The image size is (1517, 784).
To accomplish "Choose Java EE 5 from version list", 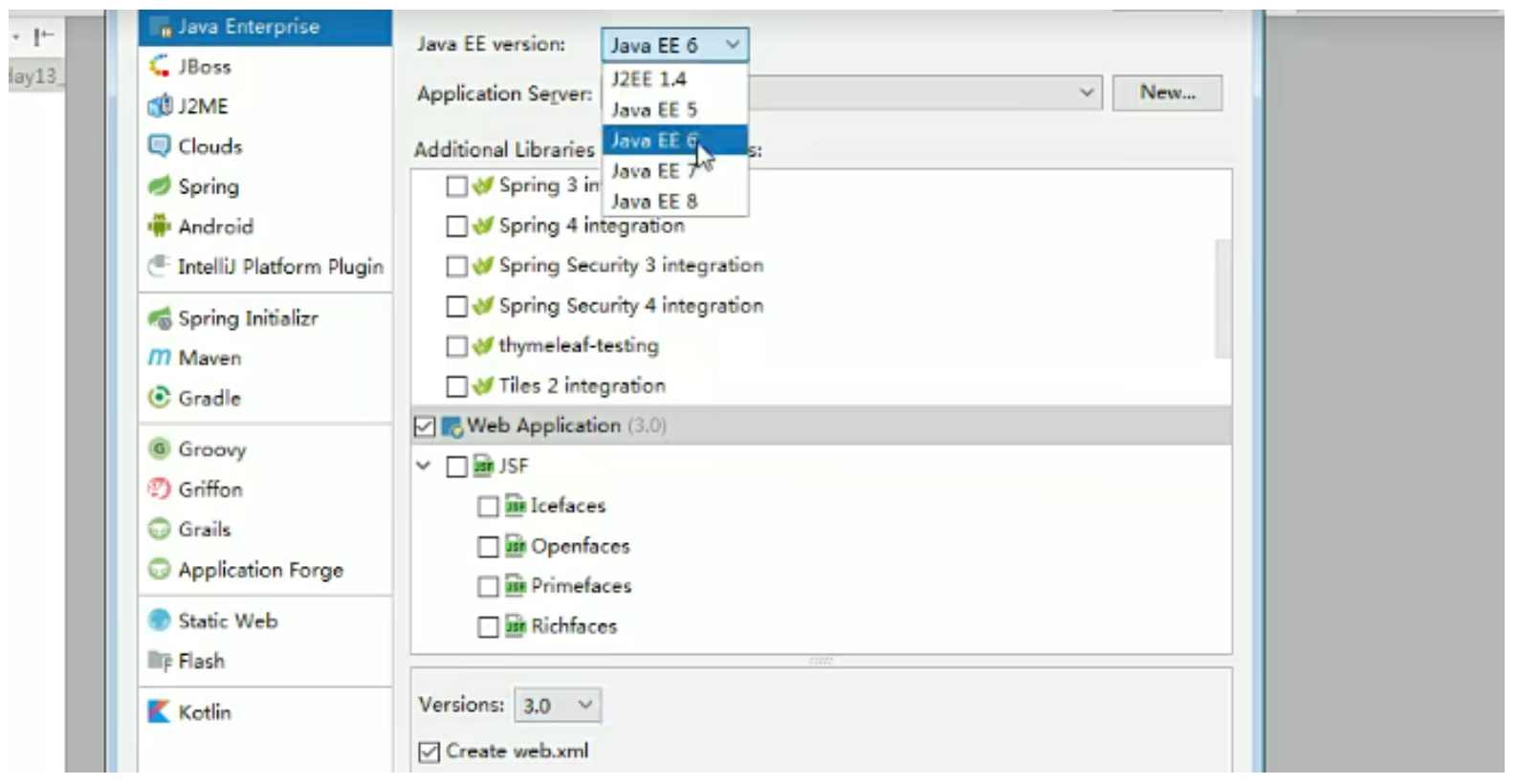I will pyautogui.click(x=675, y=110).
